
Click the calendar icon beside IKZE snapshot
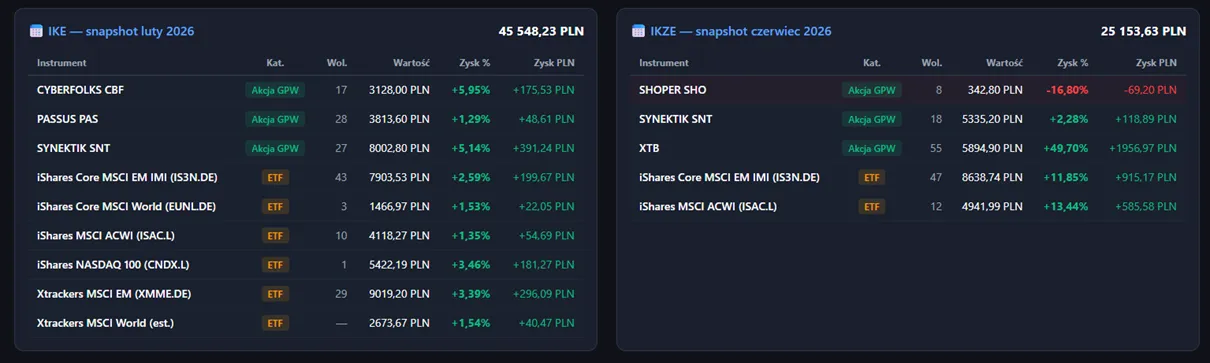[639, 31]
